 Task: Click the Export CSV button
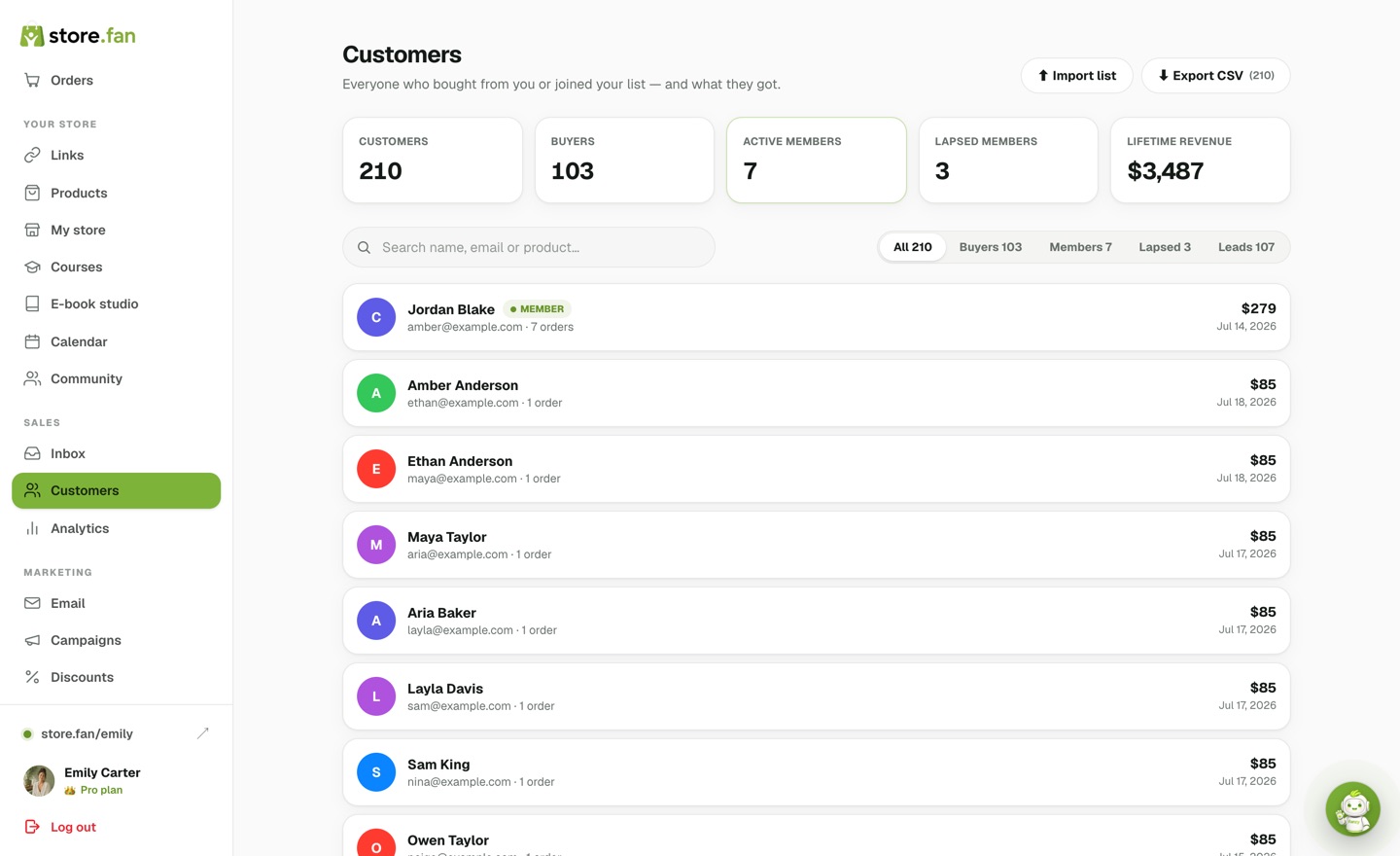point(1216,76)
